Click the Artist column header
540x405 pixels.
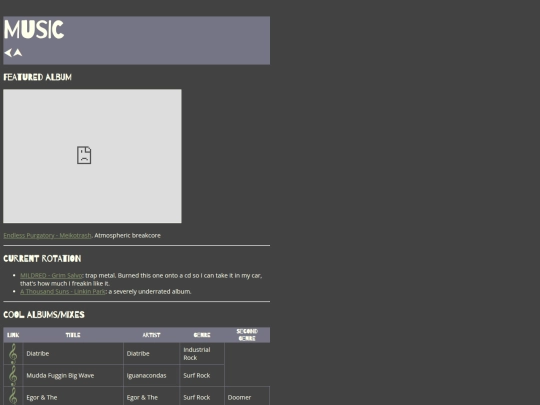click(x=152, y=335)
